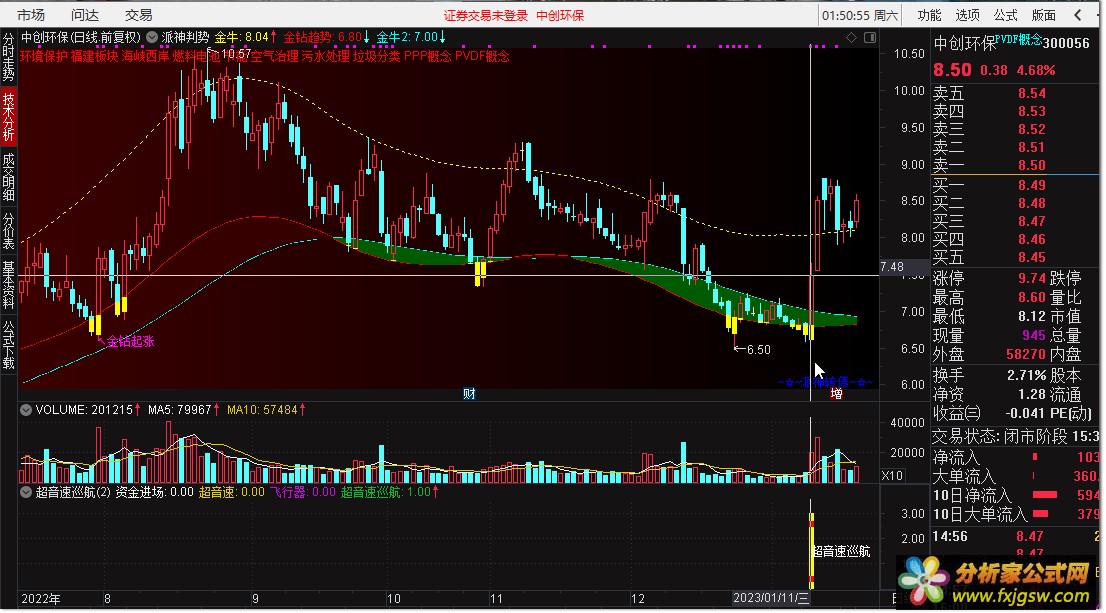Click the 换手 value 2.71%
The image size is (1106, 613).
[1026, 375]
